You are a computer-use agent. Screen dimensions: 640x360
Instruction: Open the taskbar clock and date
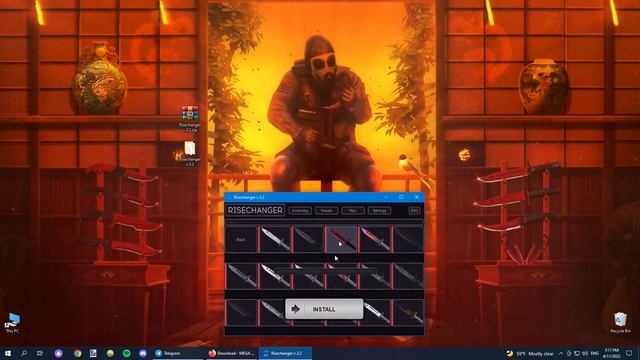point(611,353)
